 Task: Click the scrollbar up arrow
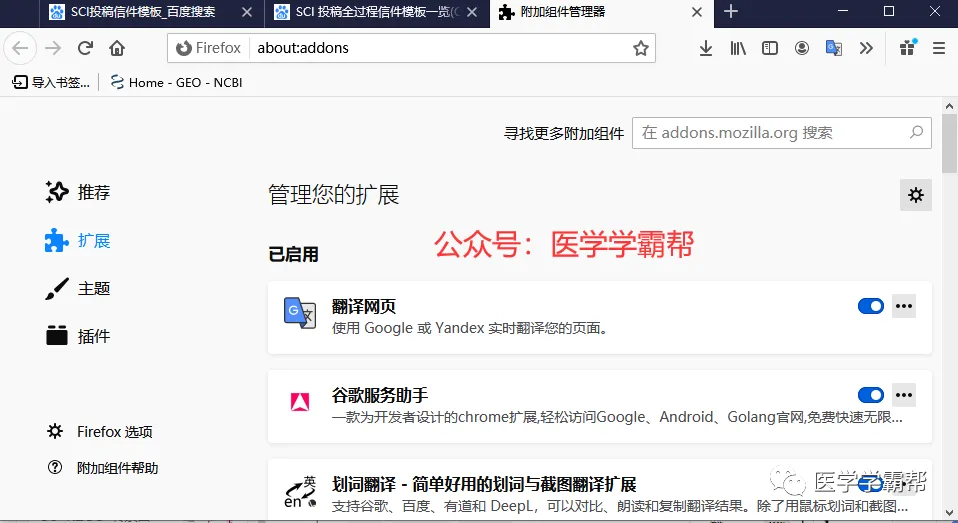coord(949,106)
